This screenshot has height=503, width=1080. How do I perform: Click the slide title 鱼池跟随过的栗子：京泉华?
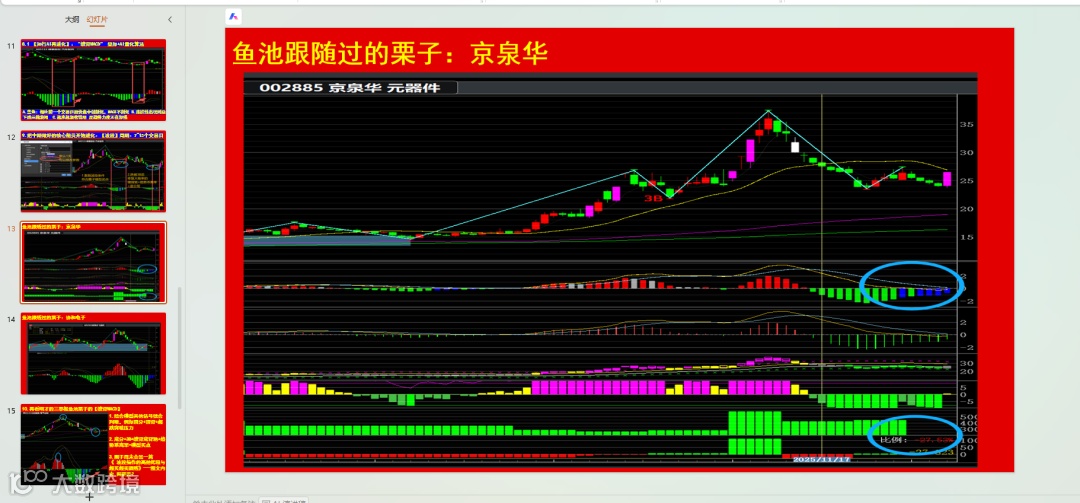(390, 53)
